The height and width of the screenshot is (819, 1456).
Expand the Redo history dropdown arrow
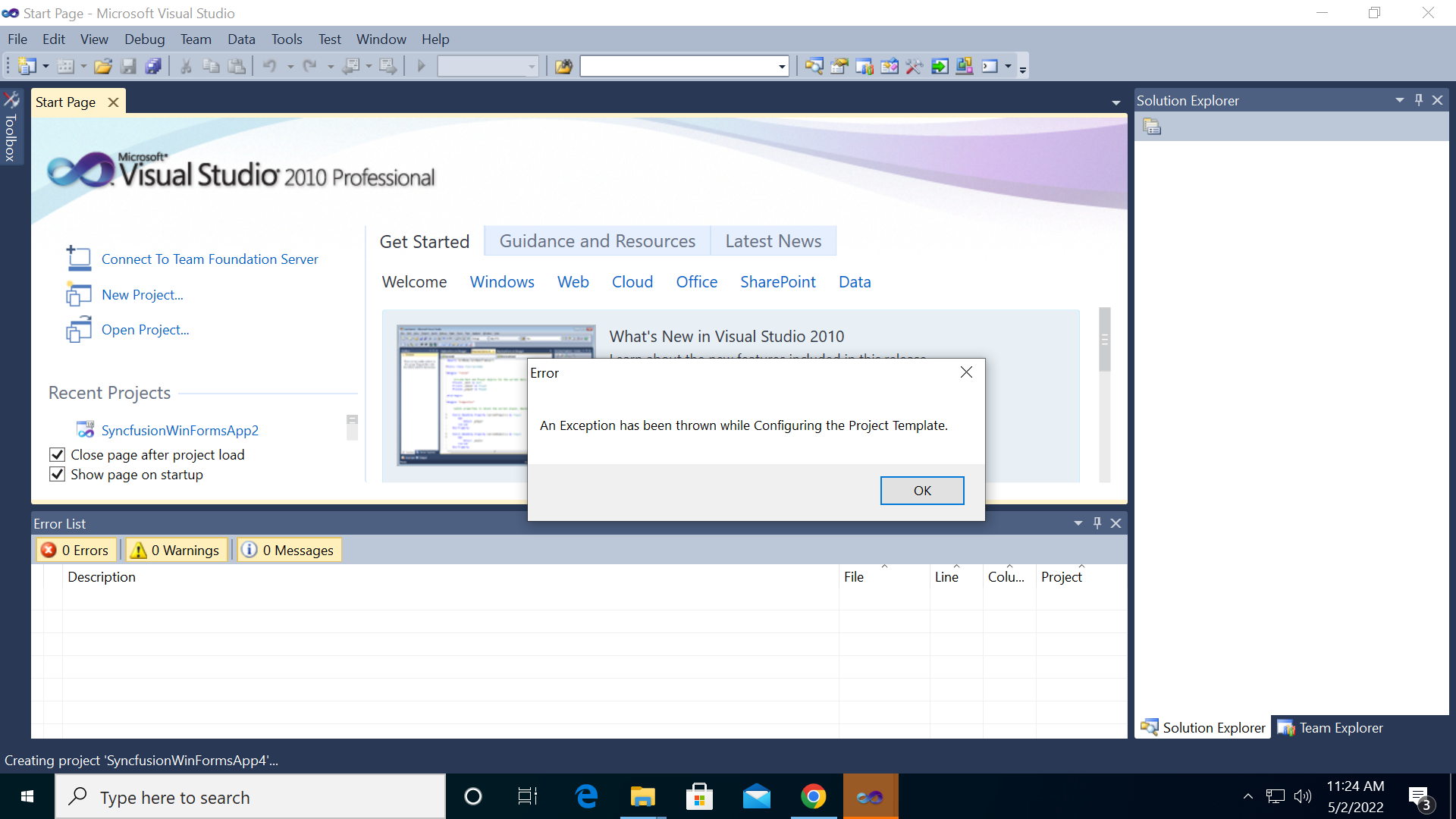[330, 67]
